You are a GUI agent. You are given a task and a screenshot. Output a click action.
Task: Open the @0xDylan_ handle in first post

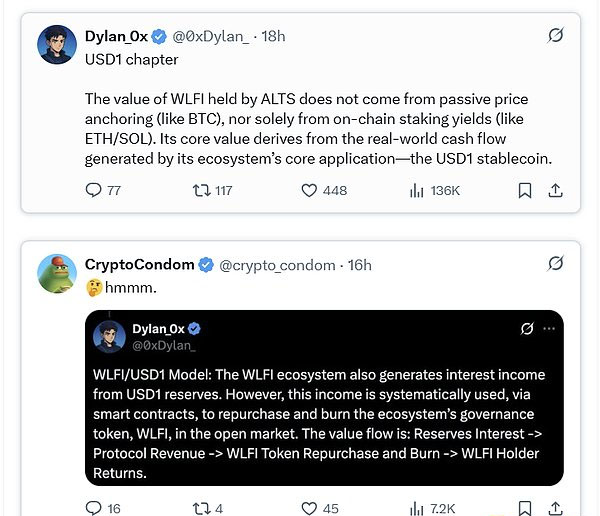[x=213, y=36]
